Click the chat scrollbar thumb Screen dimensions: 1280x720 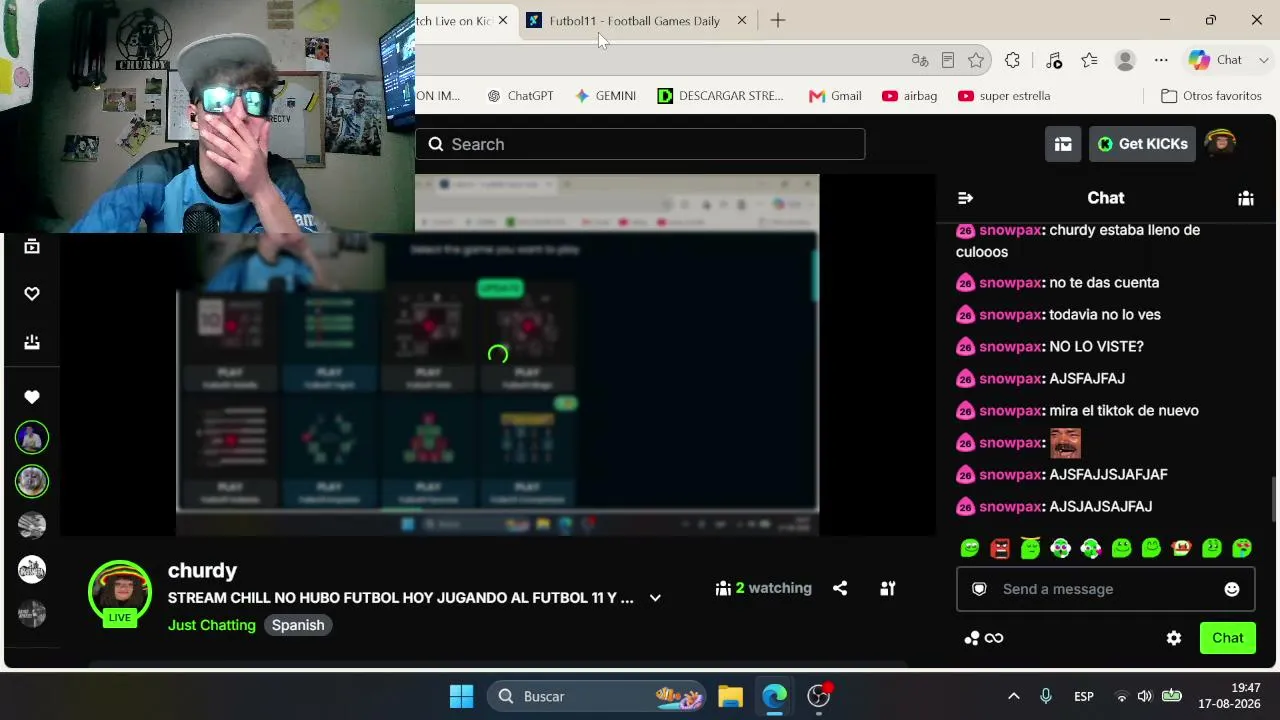[x=1273, y=499]
